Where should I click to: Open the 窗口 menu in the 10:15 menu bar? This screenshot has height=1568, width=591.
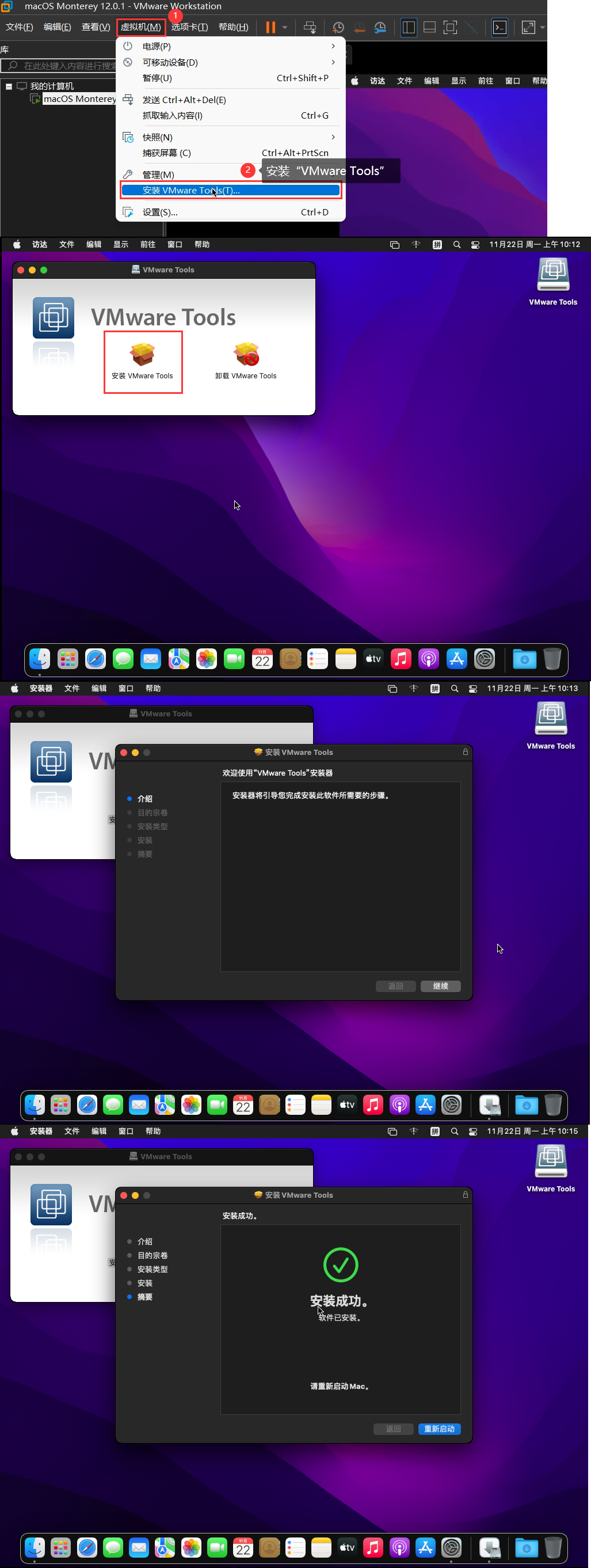click(126, 1131)
